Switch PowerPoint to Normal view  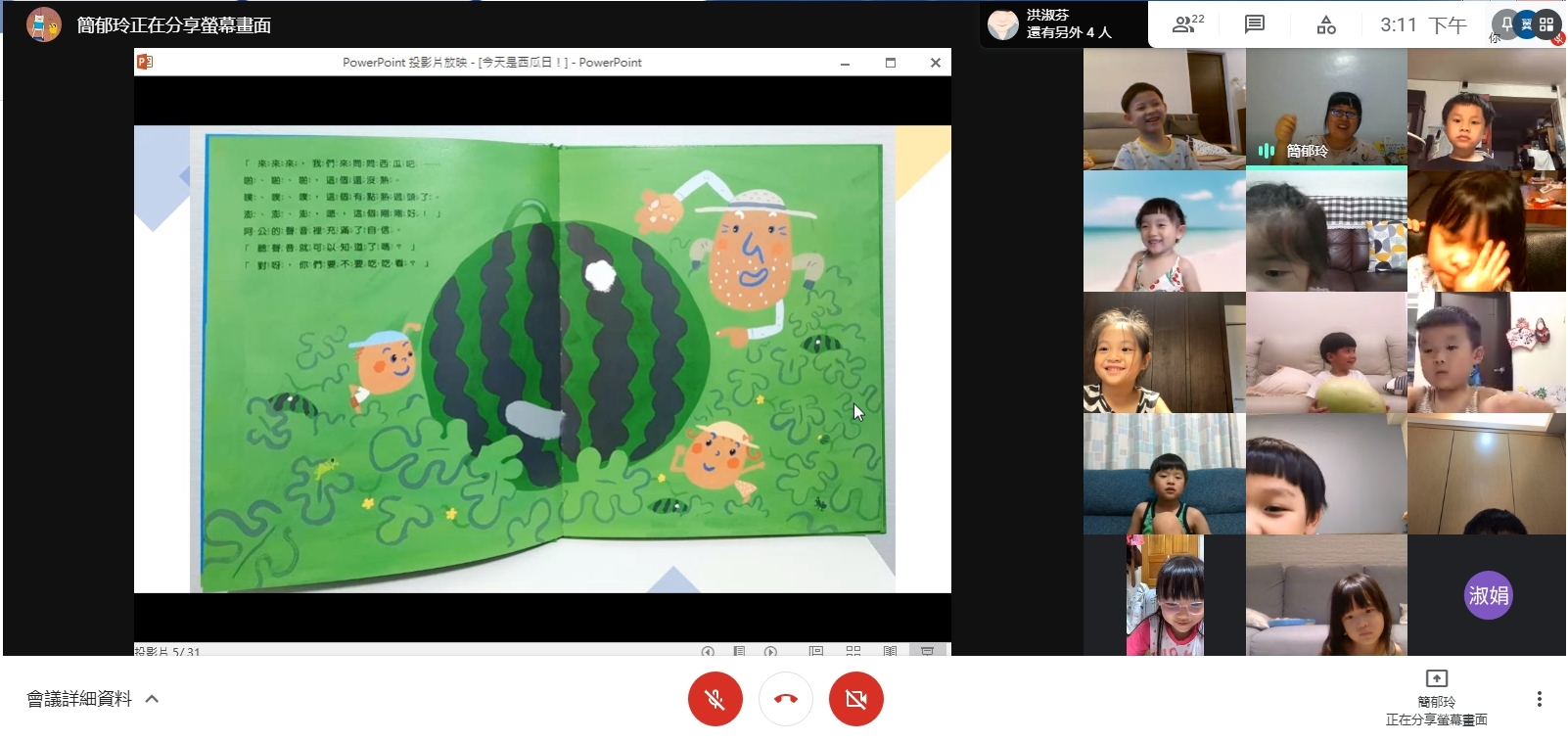coord(816,651)
